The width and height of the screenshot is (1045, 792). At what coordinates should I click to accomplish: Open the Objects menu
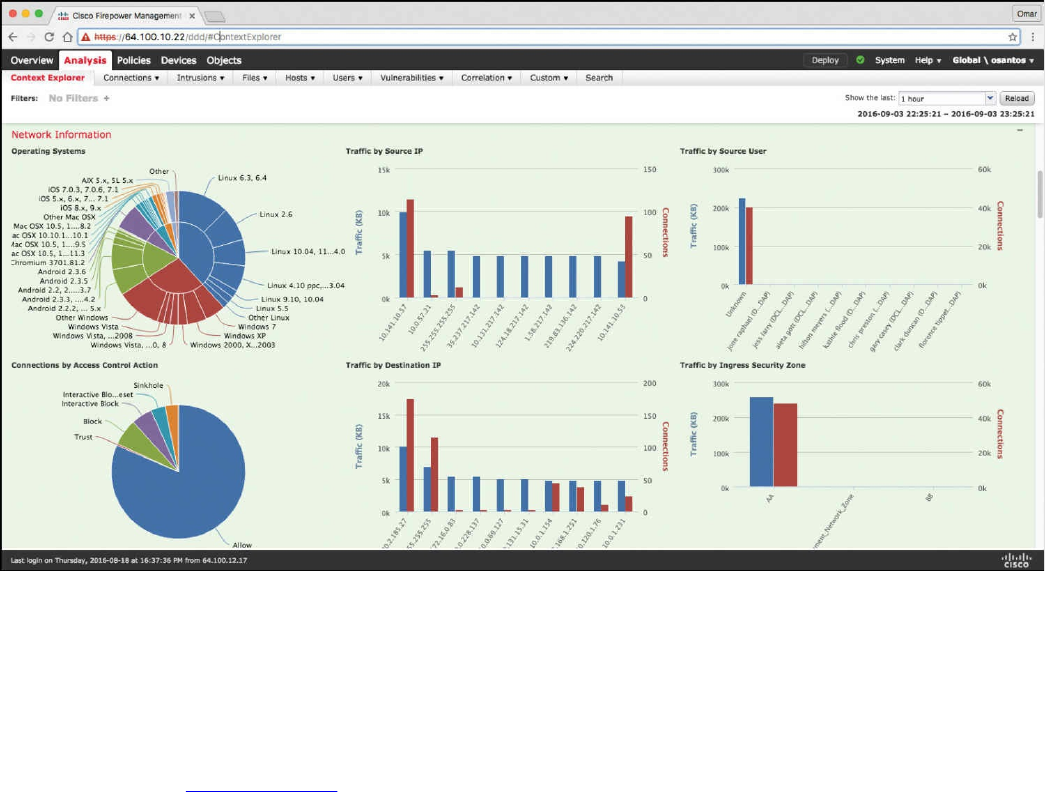(223, 60)
